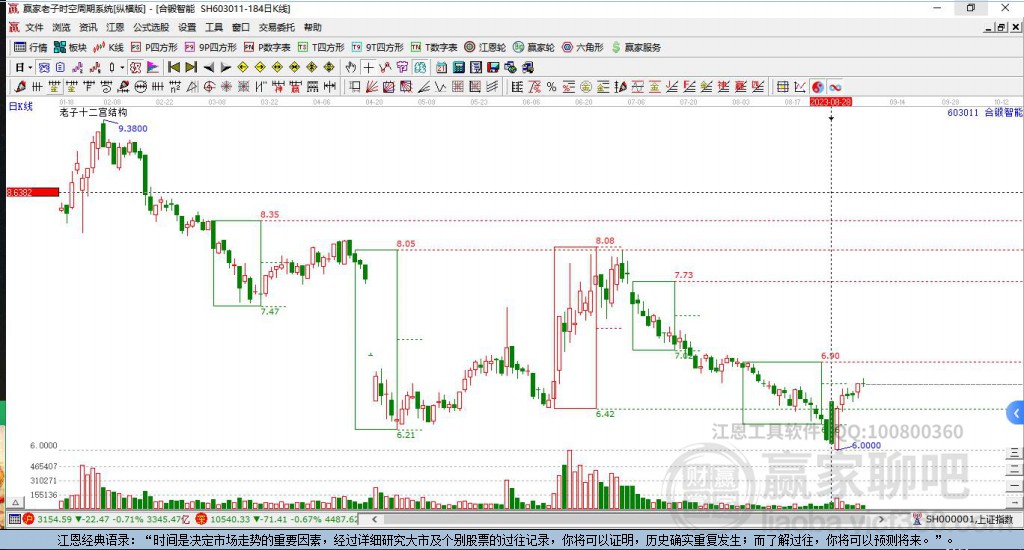Screen dimensions: 1024x550
Task: Click the target crosshair circle tool
Action: 209,86
